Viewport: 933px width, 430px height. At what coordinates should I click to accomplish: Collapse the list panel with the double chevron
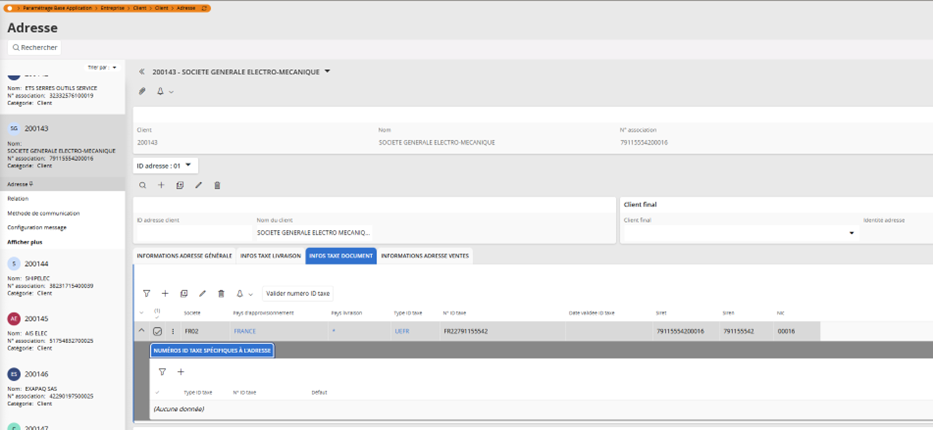point(142,72)
